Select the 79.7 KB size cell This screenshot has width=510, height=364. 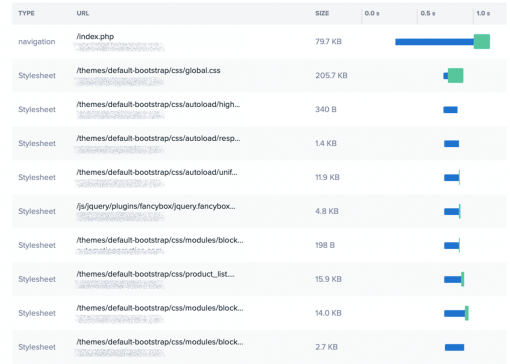pos(328,42)
